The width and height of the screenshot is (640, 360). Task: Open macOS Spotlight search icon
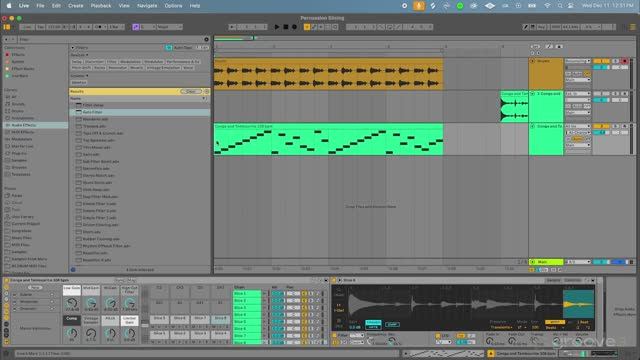click(560, 6)
